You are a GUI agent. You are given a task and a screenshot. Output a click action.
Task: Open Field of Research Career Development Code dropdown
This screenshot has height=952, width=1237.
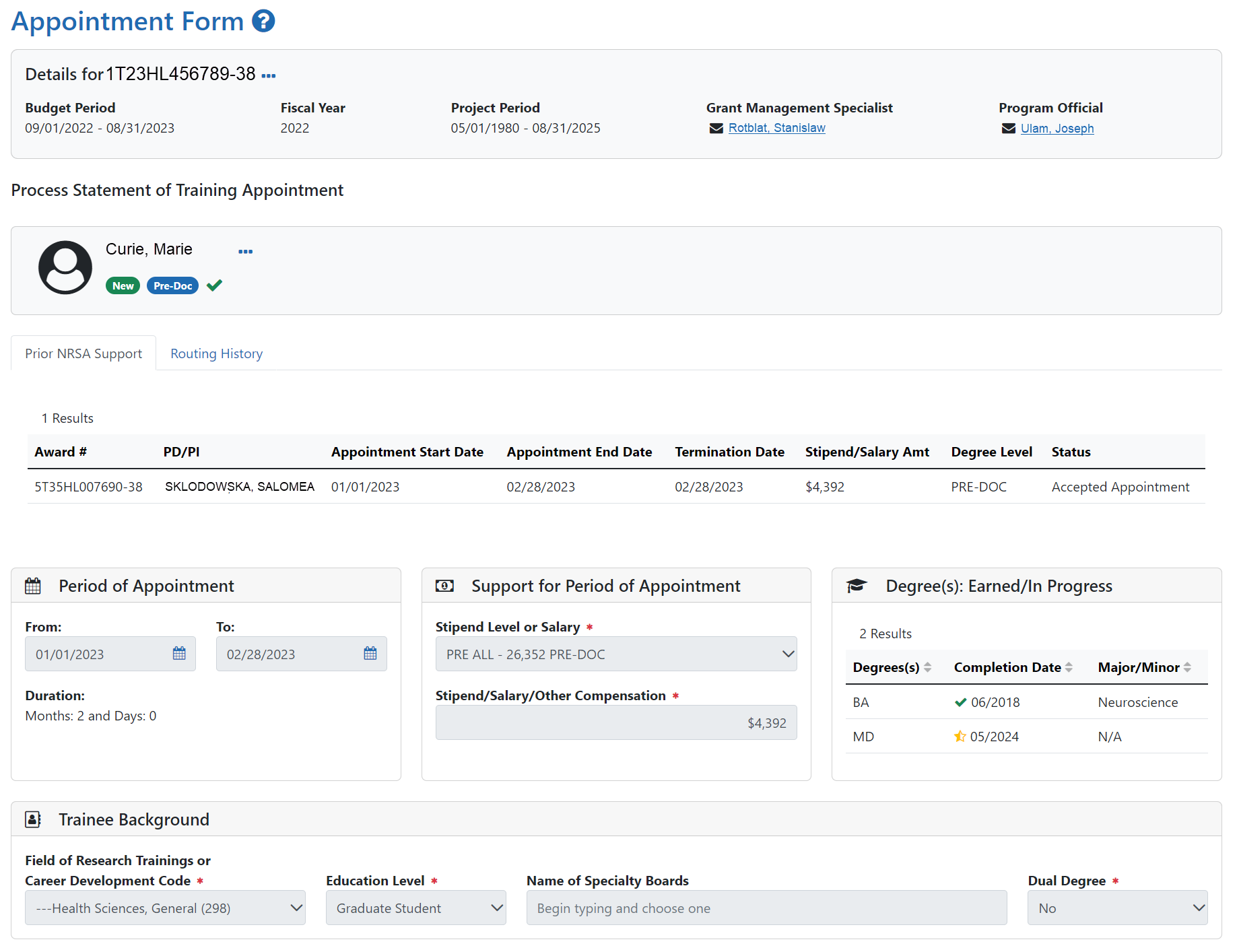click(x=165, y=908)
